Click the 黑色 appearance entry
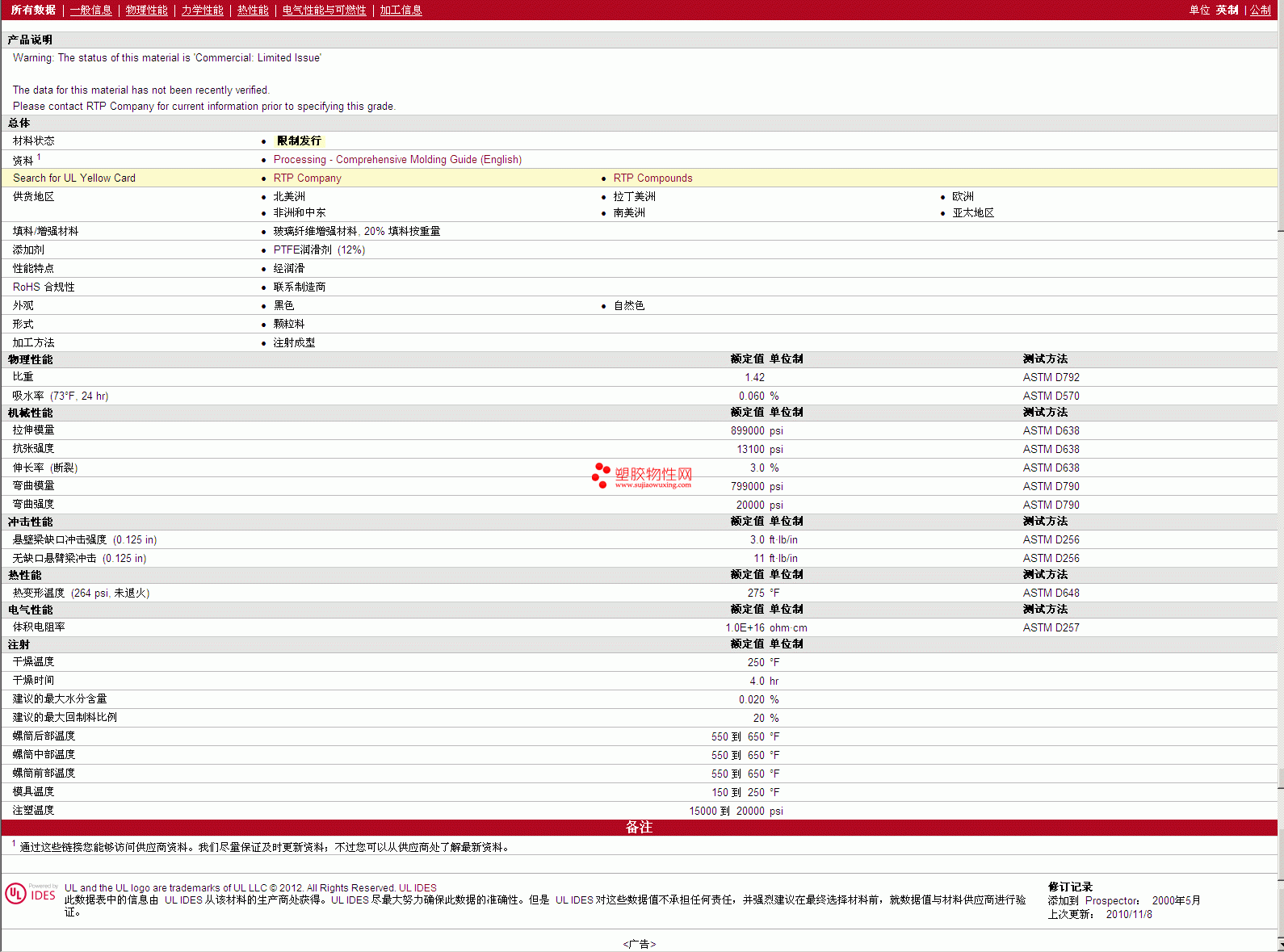This screenshot has width=1284, height=952. (x=283, y=306)
